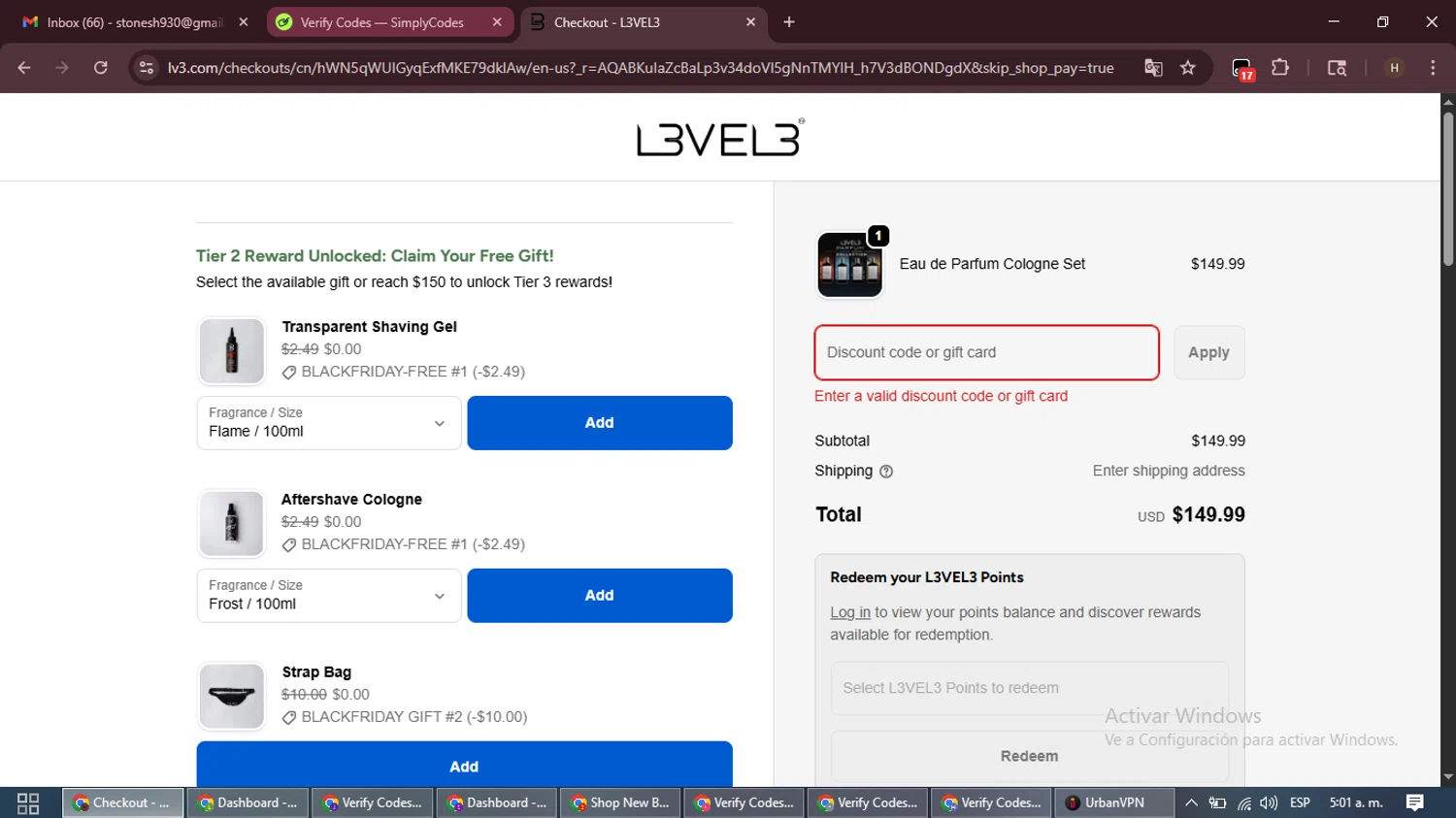Image resolution: width=1456 pixels, height=818 pixels.
Task: Go forward in browser history
Action: (x=62, y=68)
